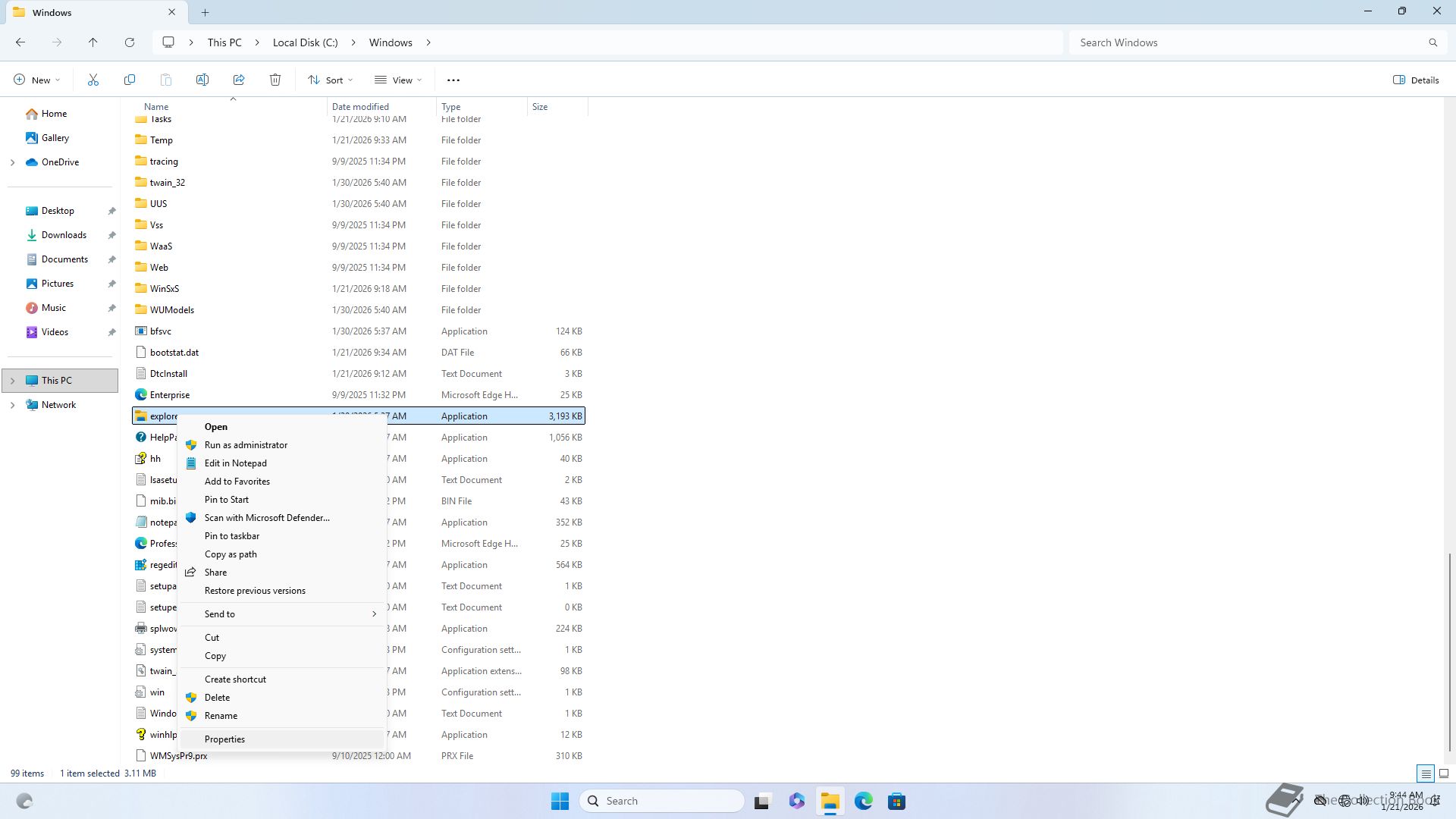Click the Rename toolbar icon
The image size is (1456, 819).
click(202, 80)
